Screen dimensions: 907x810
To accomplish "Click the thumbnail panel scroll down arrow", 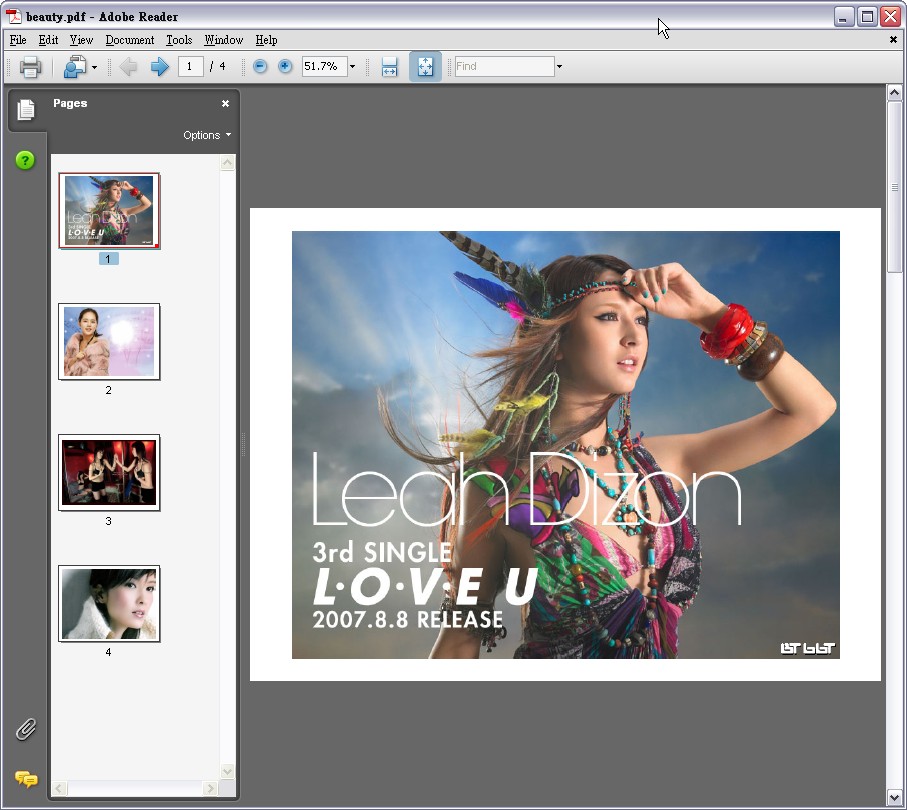I will (227, 771).
